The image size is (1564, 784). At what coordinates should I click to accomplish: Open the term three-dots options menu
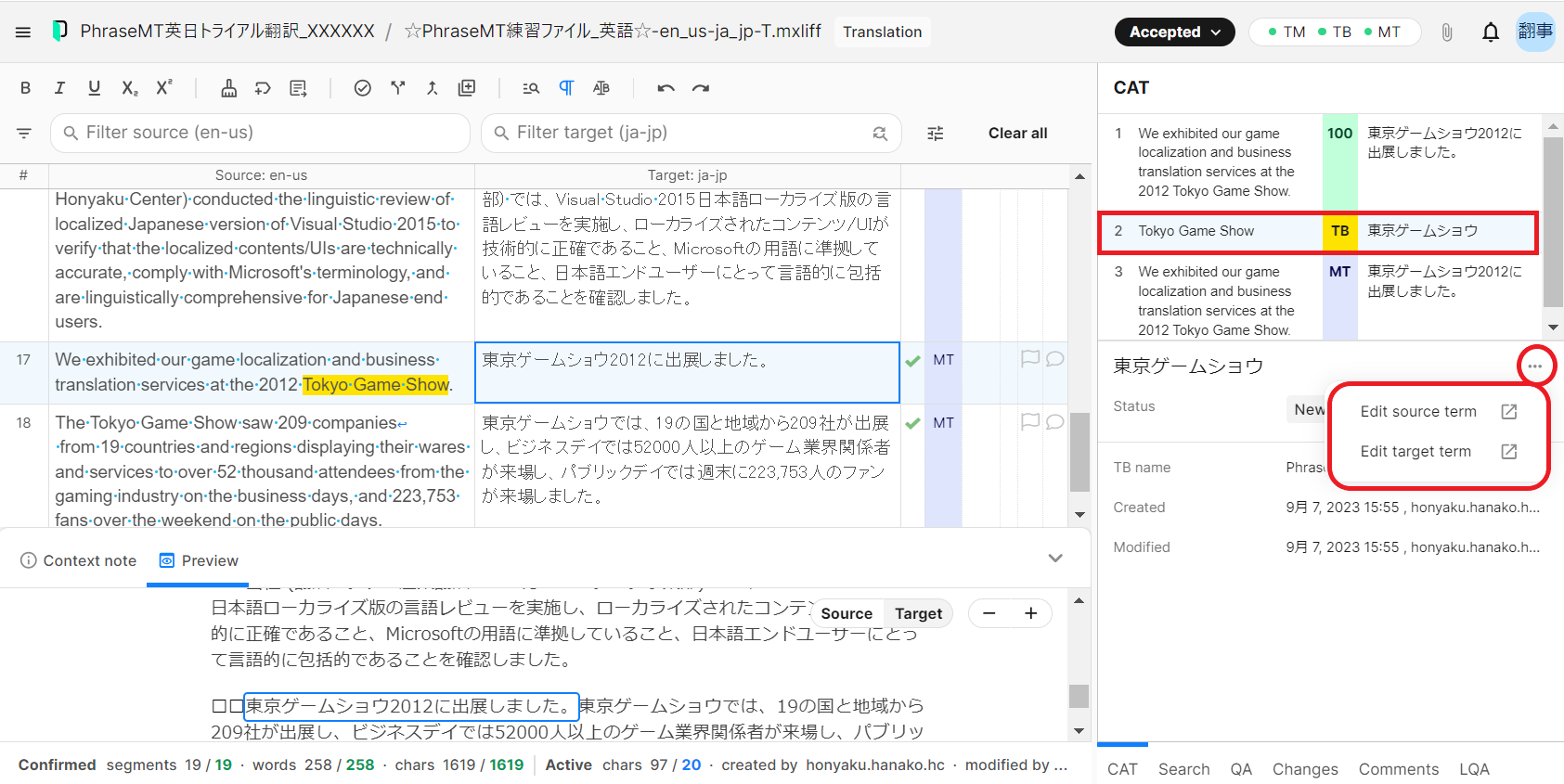pos(1535,366)
